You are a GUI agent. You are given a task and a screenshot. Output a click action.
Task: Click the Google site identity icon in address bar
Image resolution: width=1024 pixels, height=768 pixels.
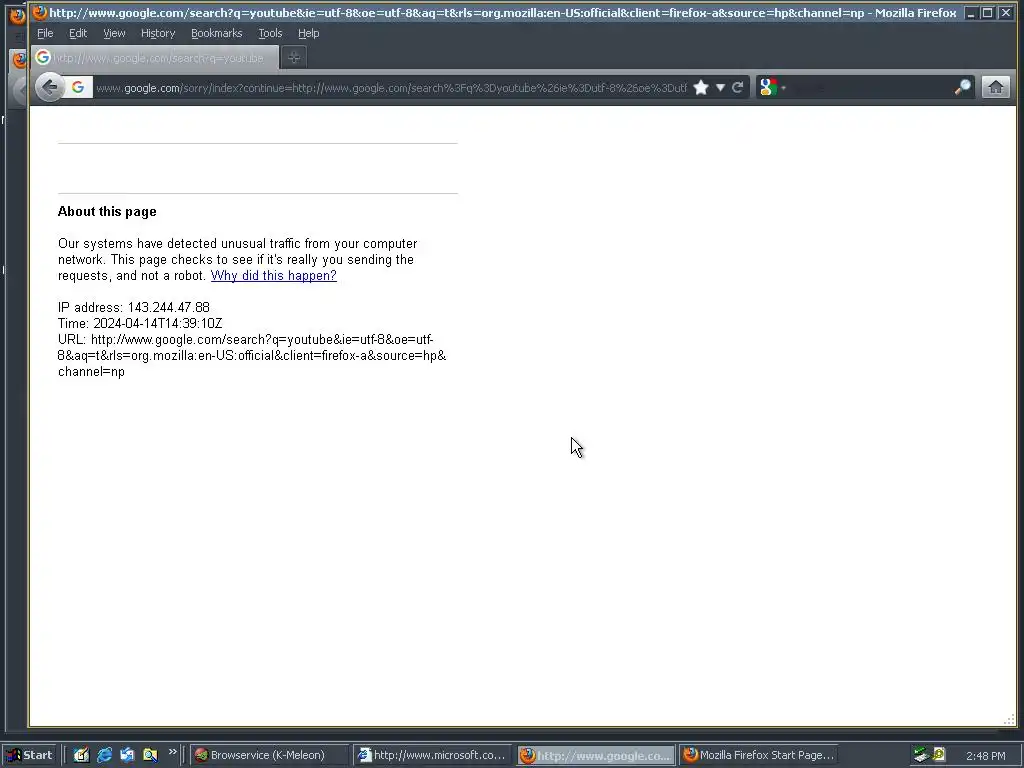(78, 87)
